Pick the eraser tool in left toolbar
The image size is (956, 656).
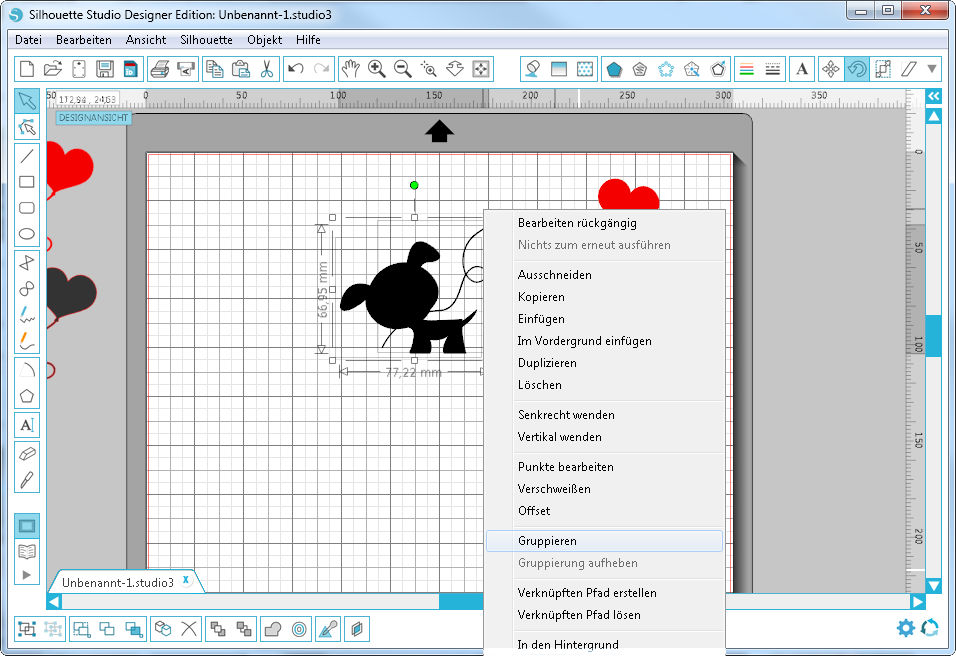tap(27, 452)
